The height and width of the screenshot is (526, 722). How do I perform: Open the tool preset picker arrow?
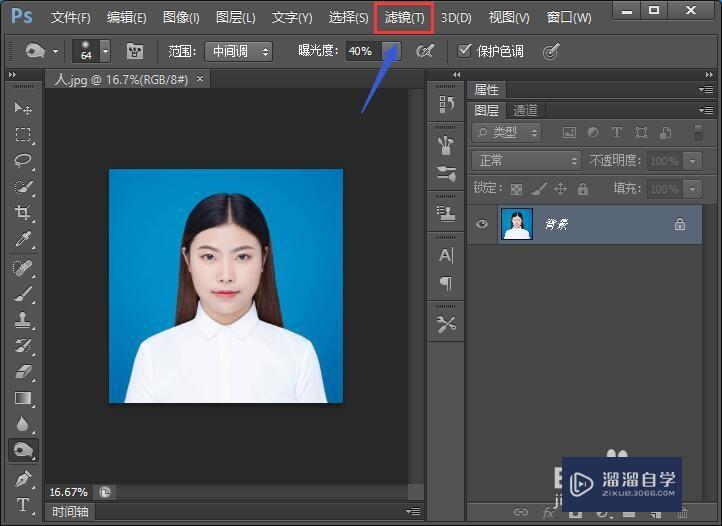[55, 51]
